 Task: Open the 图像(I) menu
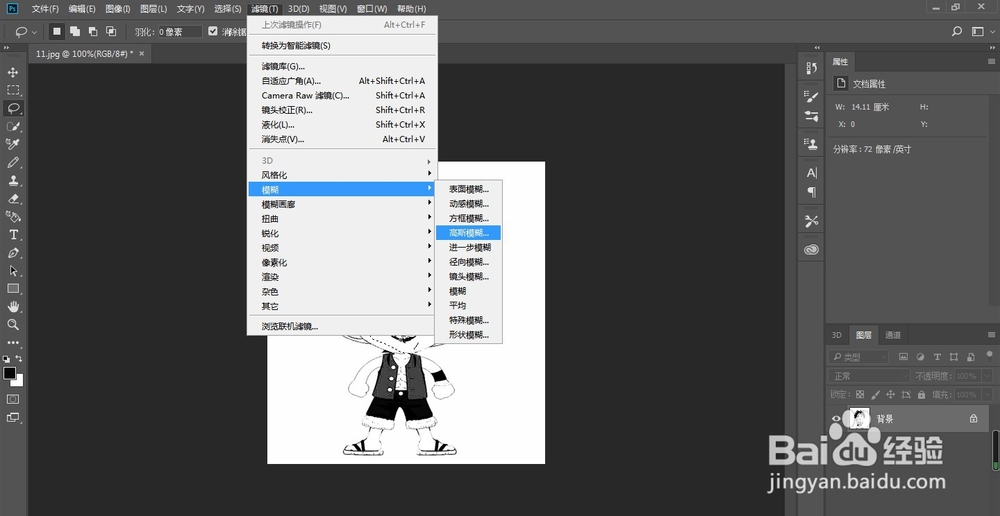click(x=117, y=9)
